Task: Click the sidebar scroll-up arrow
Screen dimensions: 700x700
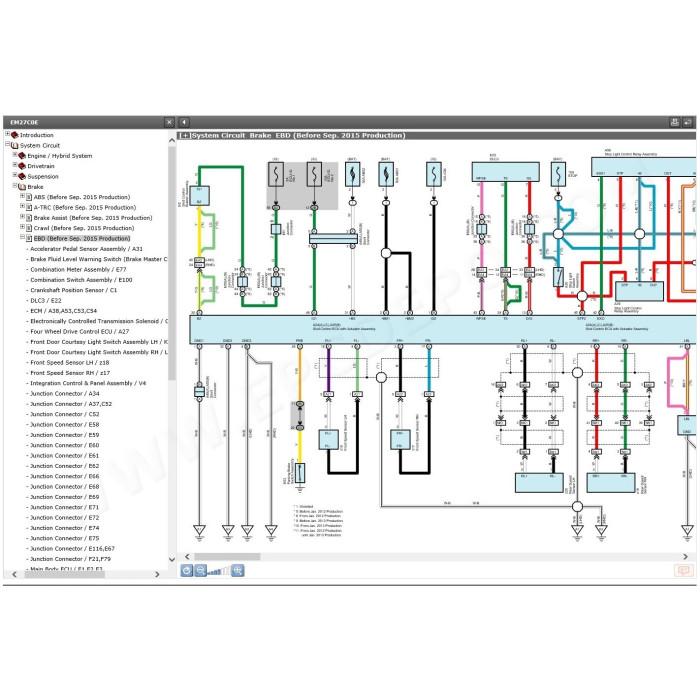Action: 172,141
